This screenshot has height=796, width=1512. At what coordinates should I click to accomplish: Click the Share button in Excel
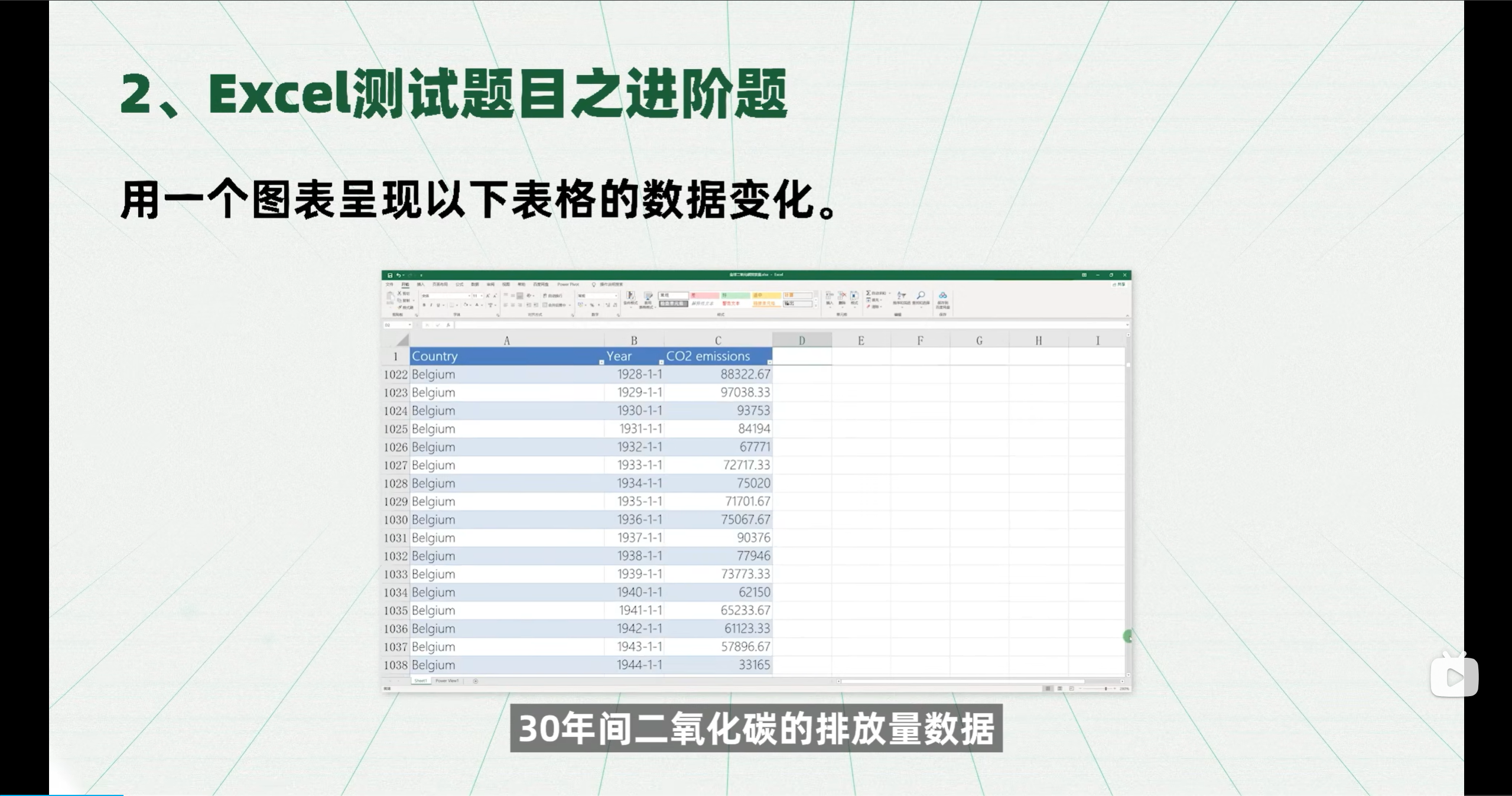(1118, 284)
